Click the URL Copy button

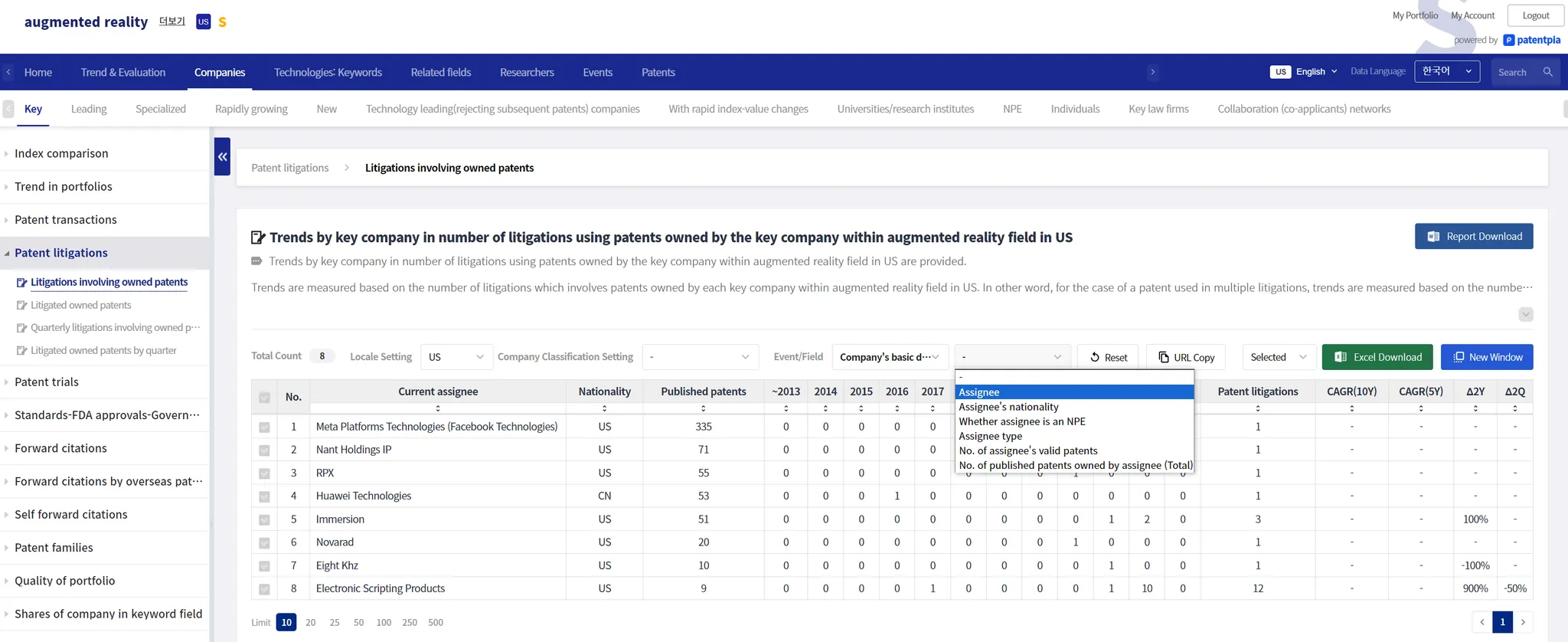(1186, 357)
